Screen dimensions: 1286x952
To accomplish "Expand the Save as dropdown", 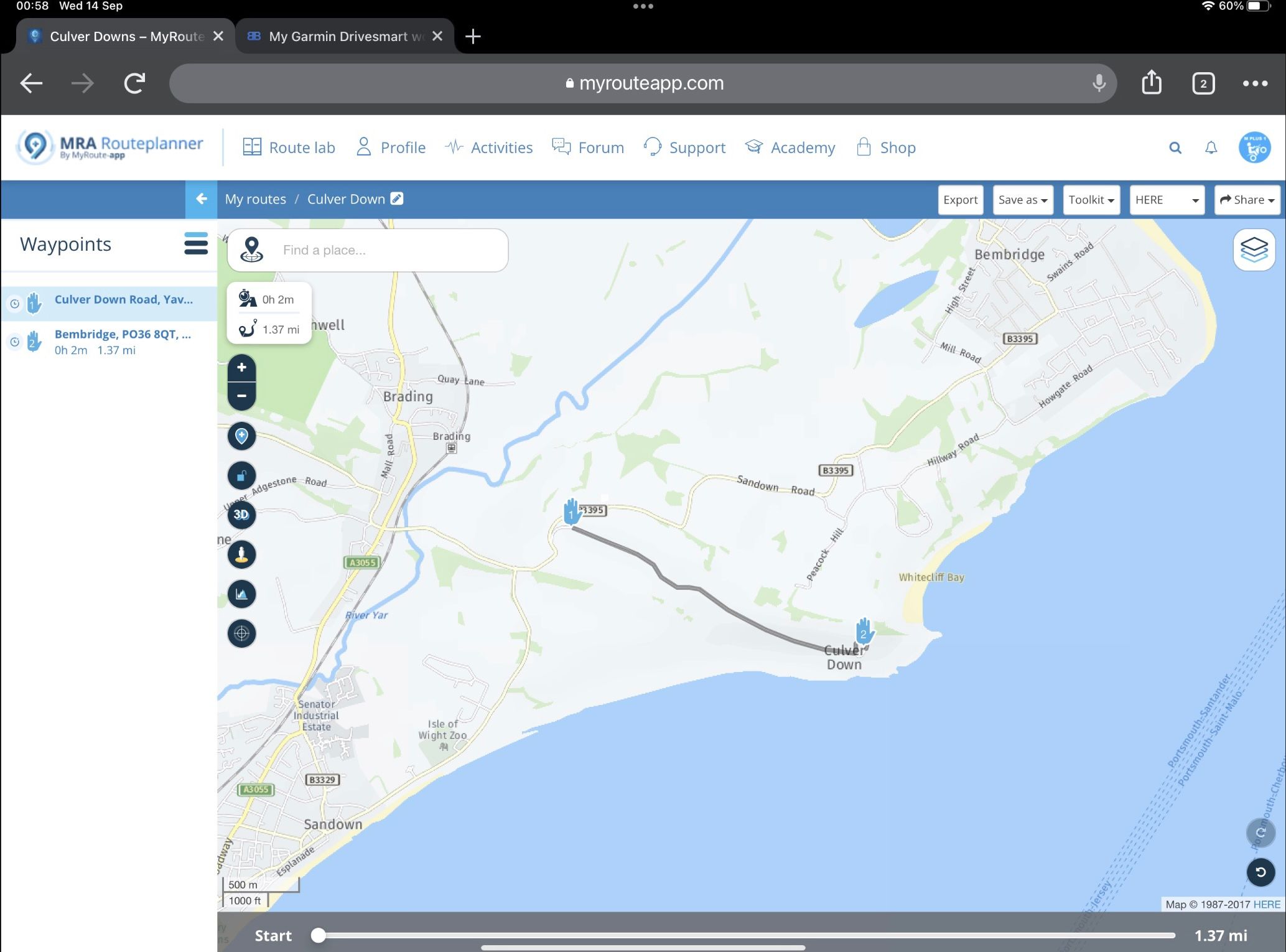I will [x=1023, y=200].
